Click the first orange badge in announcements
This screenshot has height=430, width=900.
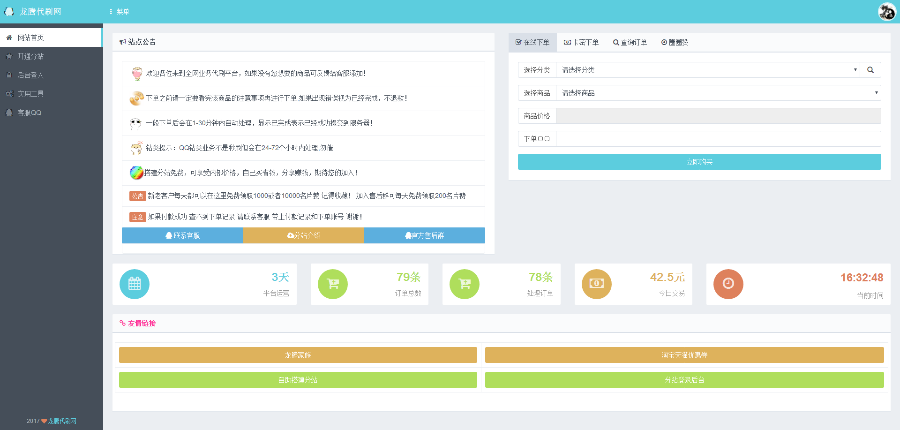click(137, 196)
